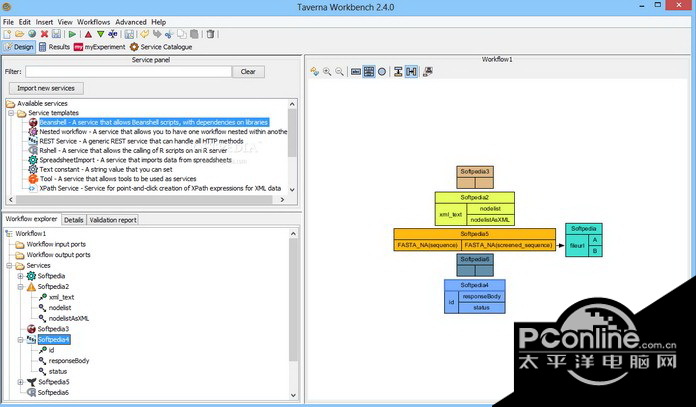The width and height of the screenshot is (696, 407).
Task: Toggle vertical diagram alignment button
Action: pos(398,72)
